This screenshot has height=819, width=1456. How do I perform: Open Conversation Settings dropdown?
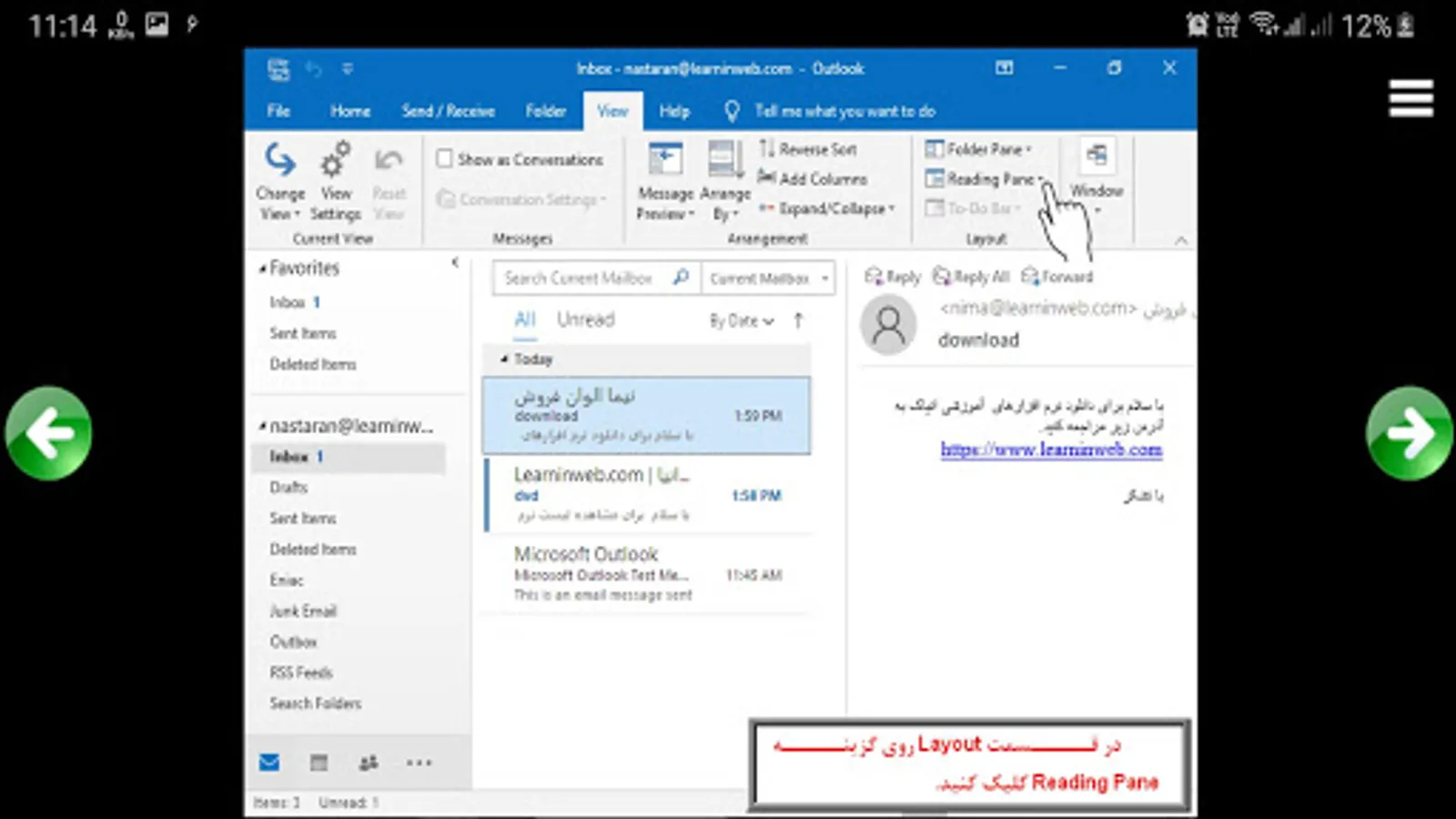(x=521, y=199)
